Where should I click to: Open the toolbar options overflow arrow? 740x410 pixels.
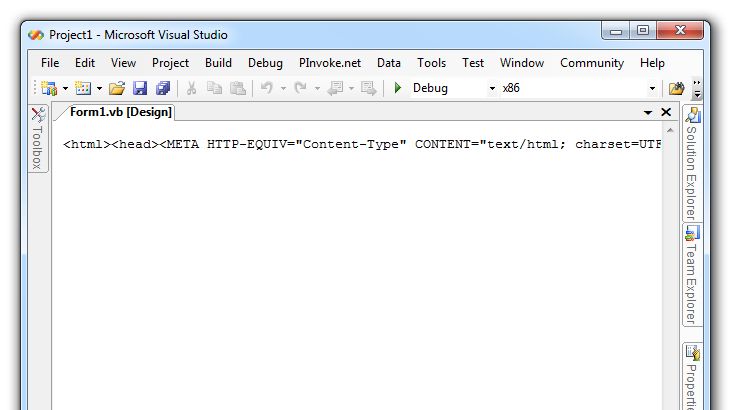(697, 89)
